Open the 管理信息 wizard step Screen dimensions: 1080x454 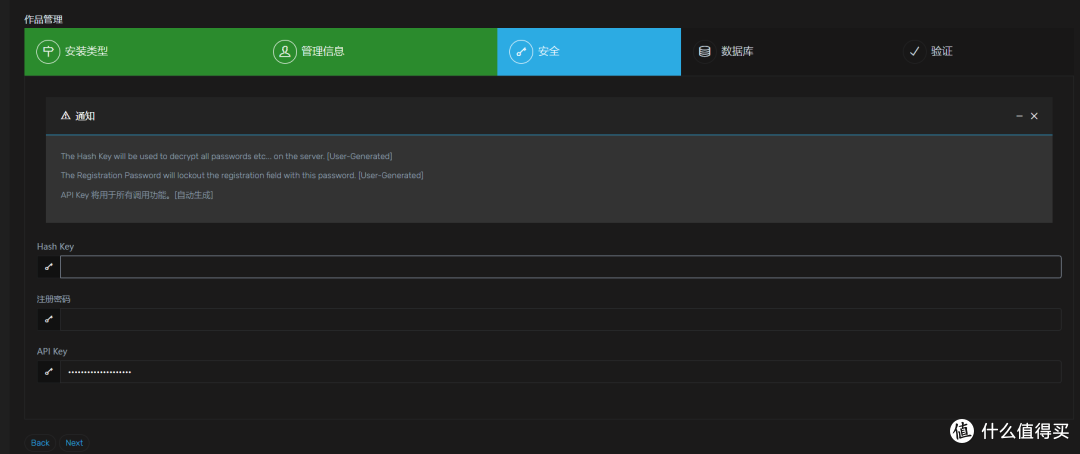pos(379,52)
